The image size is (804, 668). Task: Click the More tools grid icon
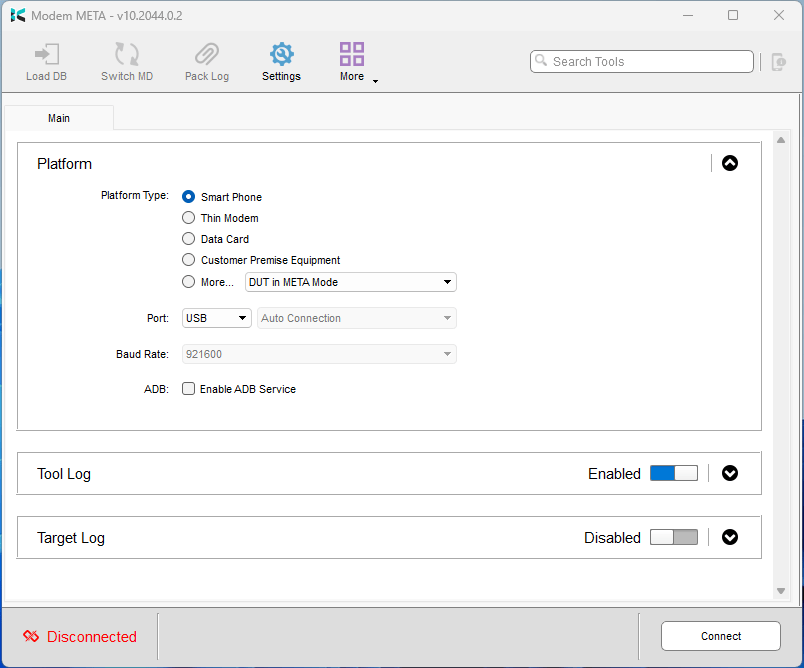(351, 52)
